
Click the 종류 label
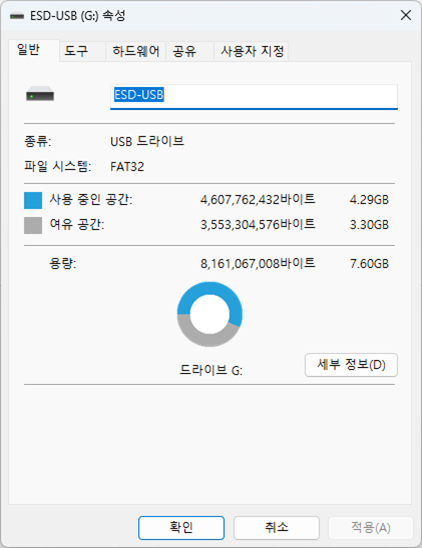coord(37,142)
